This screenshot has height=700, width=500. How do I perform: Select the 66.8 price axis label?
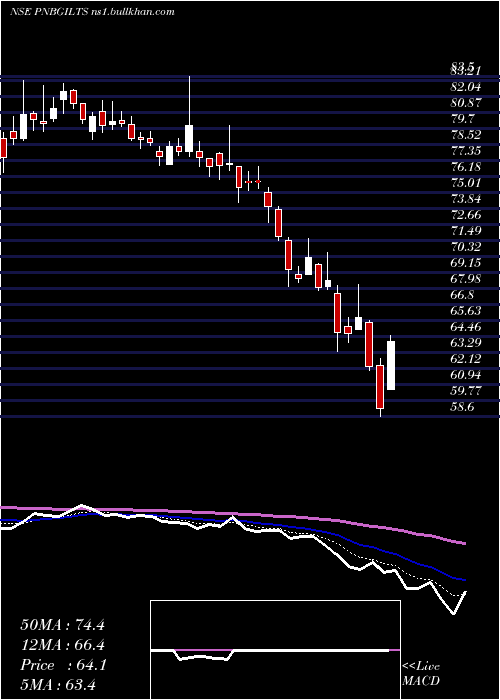[x=462, y=295]
